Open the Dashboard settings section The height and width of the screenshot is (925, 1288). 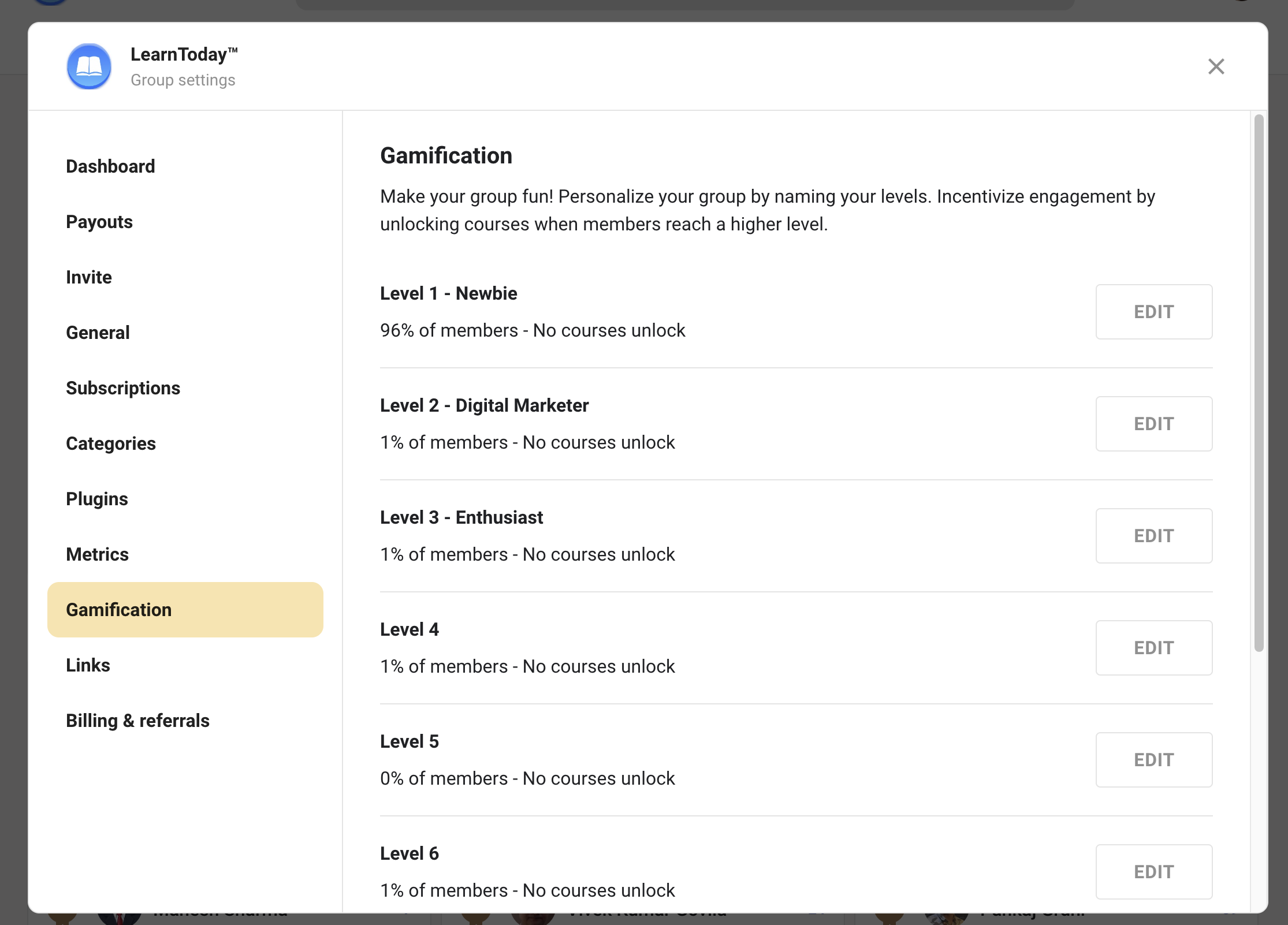point(110,166)
